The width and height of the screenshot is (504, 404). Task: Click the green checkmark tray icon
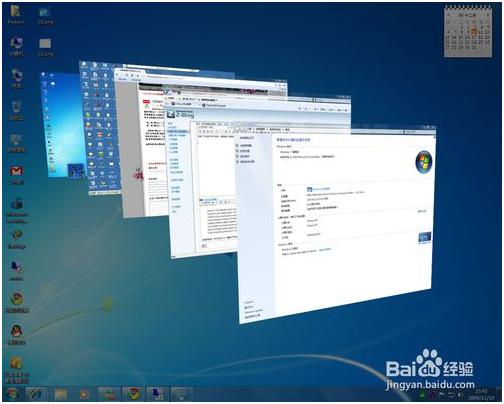point(422,395)
